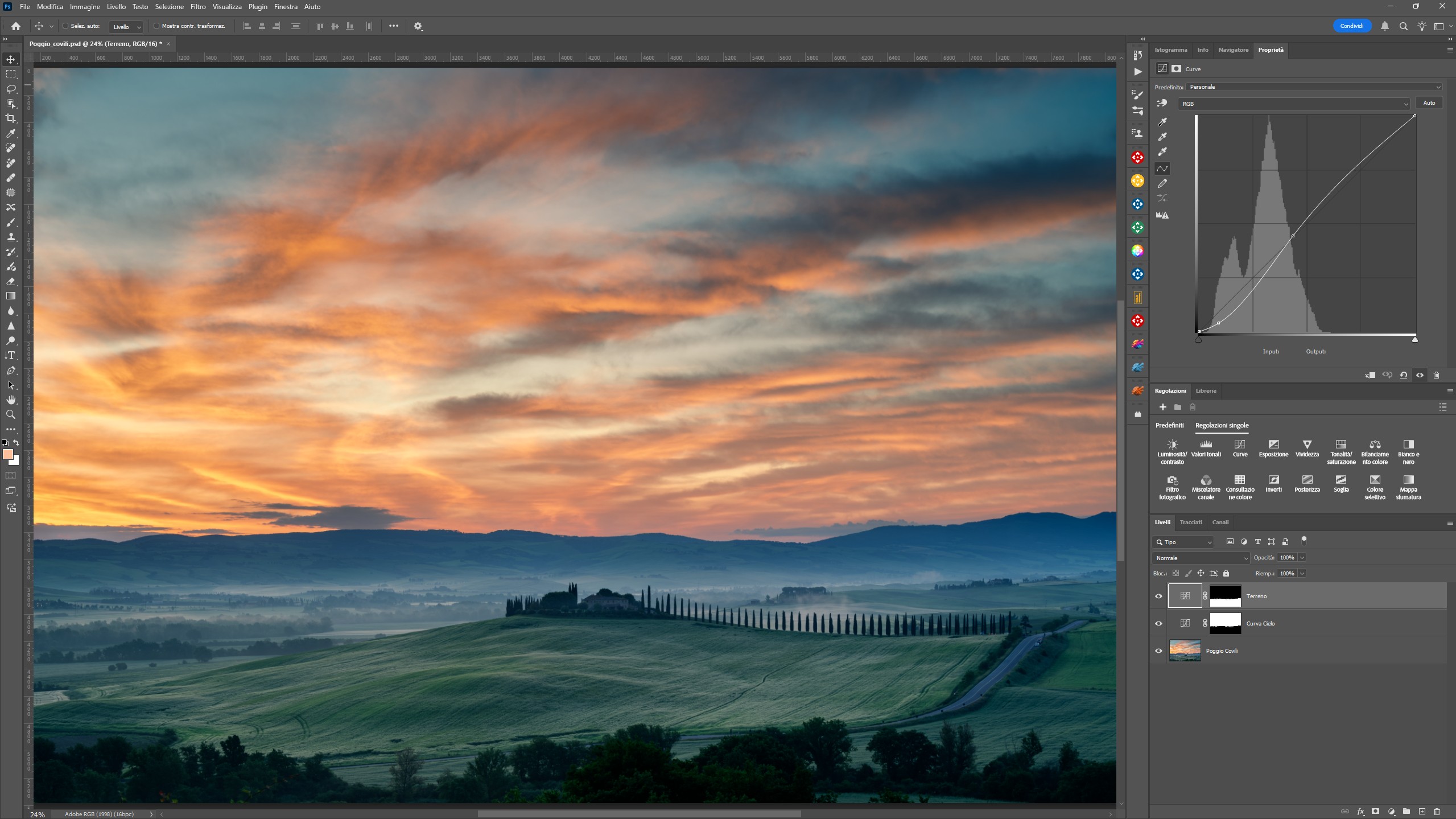Select the Move tool
The width and height of the screenshot is (1456, 819).
11,59
